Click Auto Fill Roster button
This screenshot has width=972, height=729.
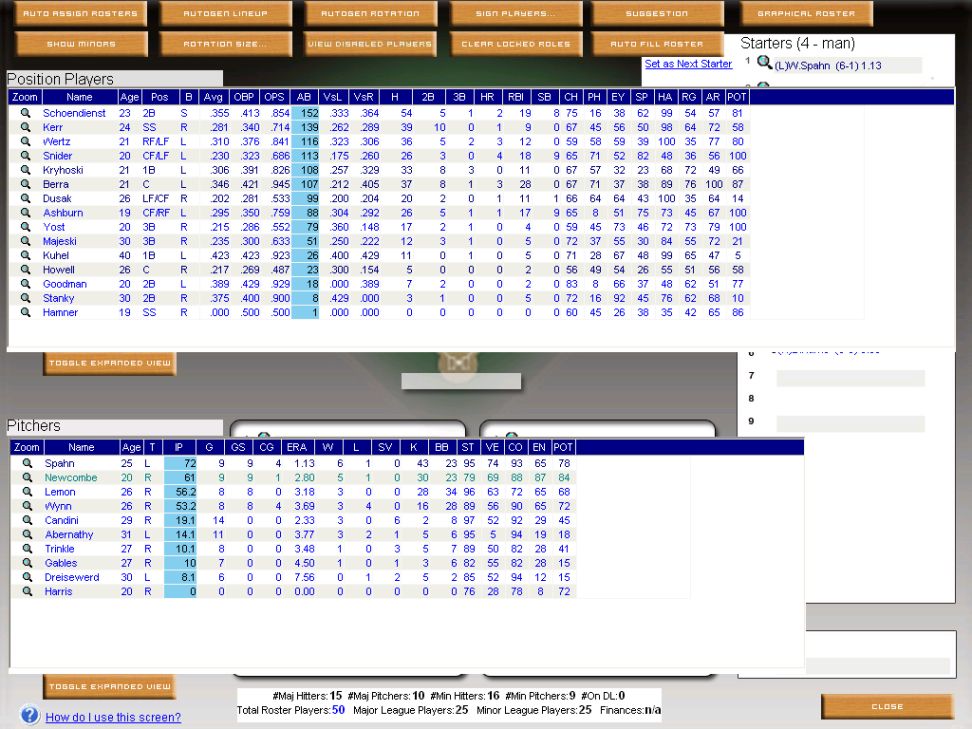point(657,44)
